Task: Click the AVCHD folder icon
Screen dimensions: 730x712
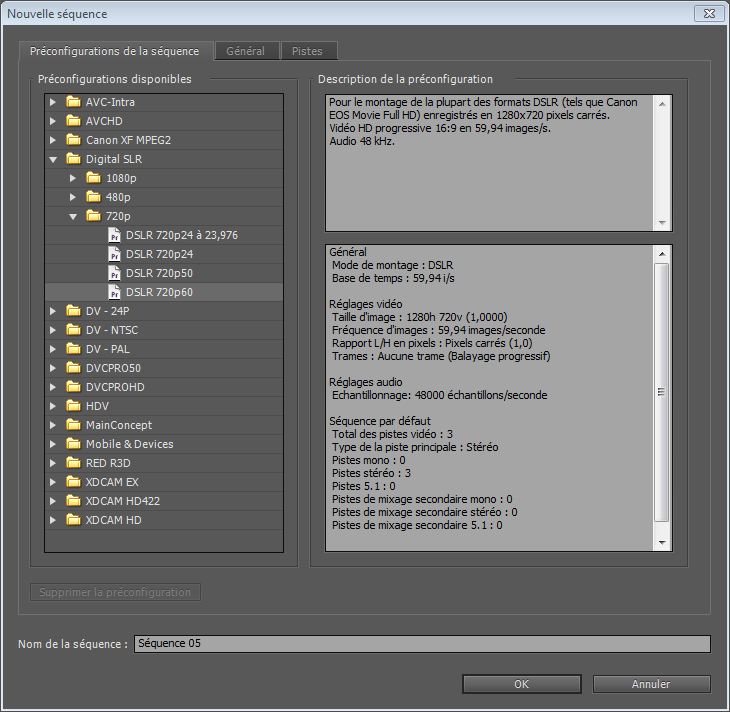Action: pyautogui.click(x=73, y=121)
